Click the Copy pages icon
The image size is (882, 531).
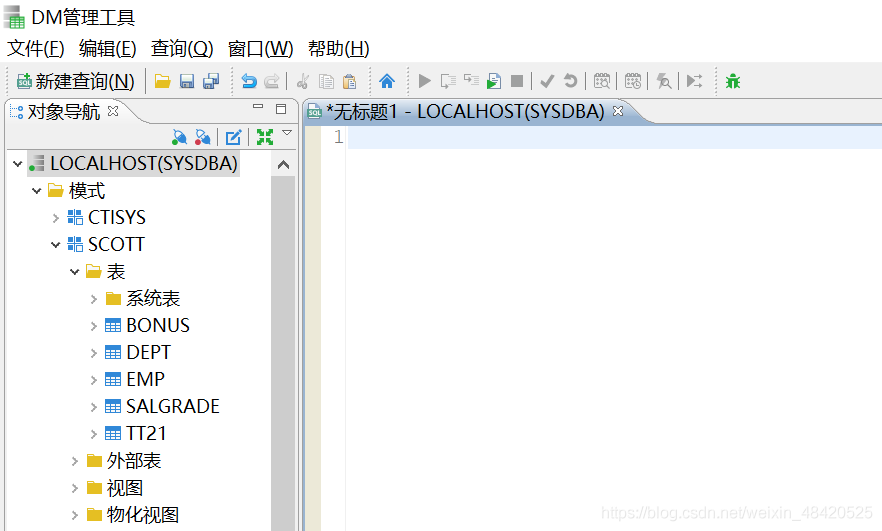(x=326, y=82)
